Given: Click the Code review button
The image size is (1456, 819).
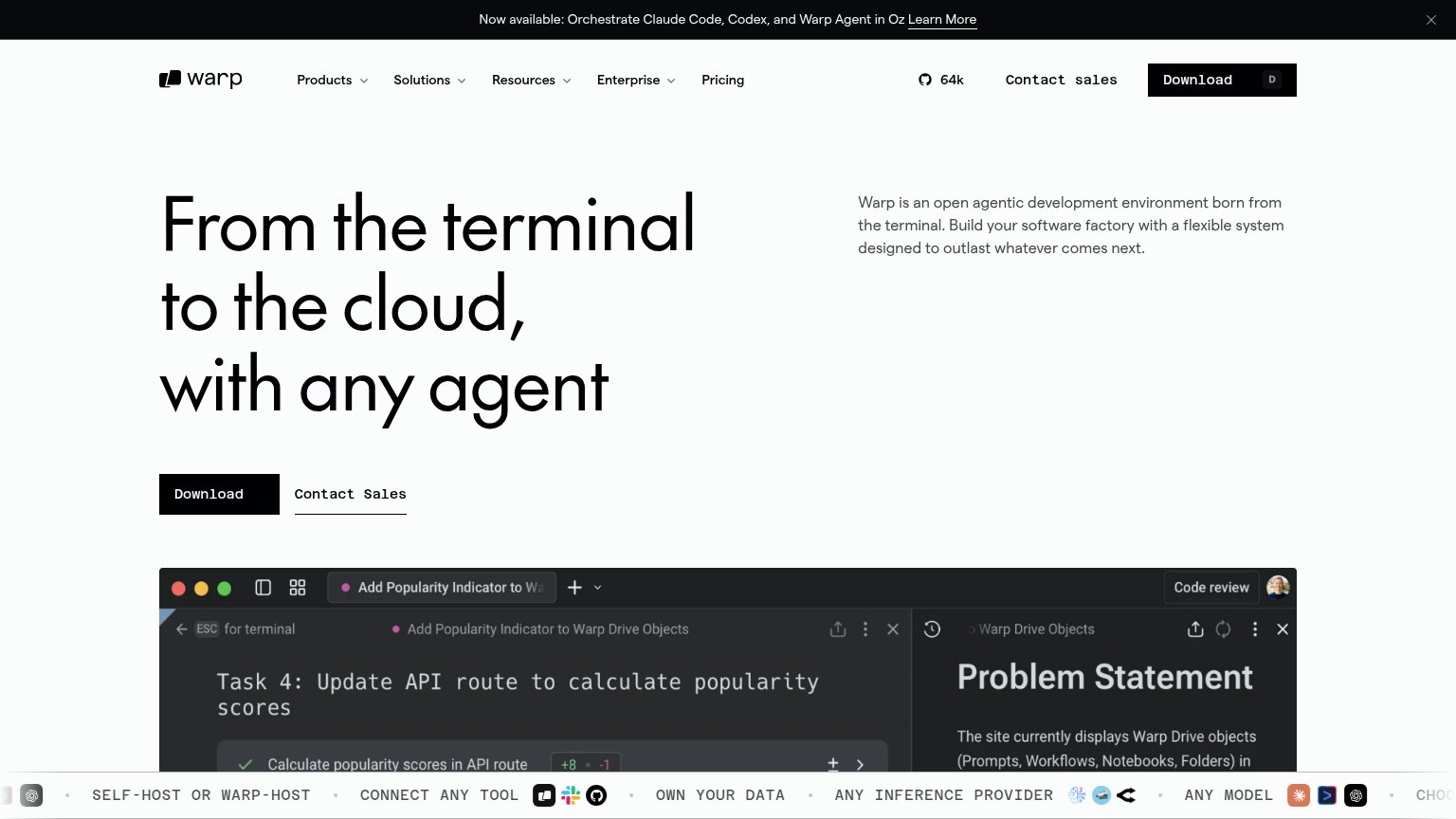Looking at the screenshot, I should (x=1211, y=588).
